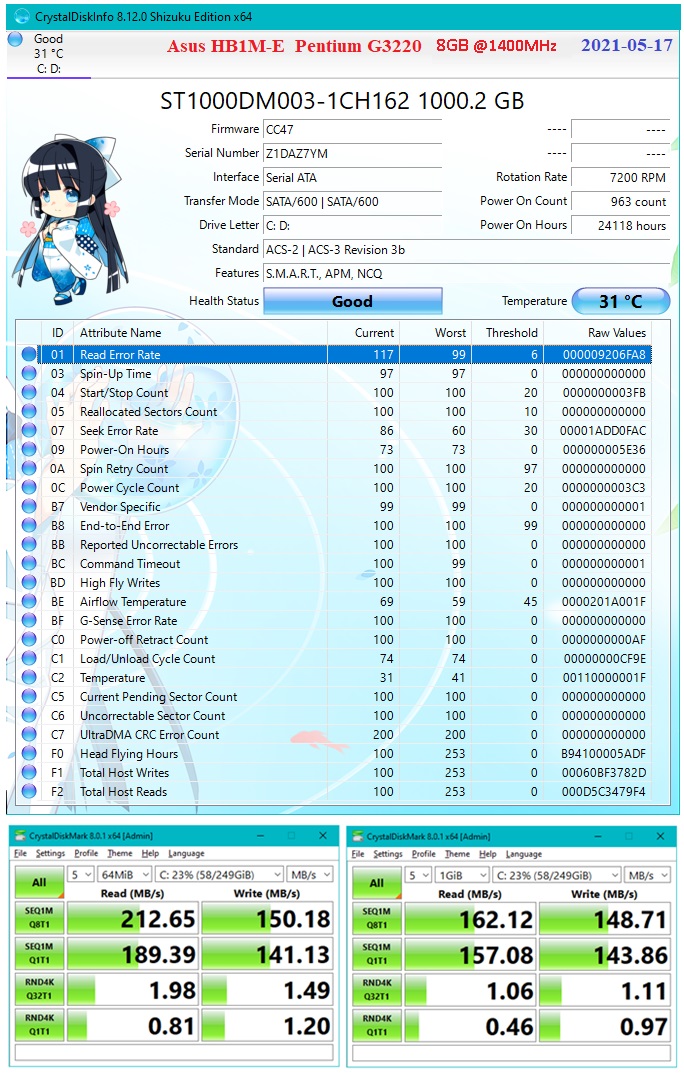Start RND4K Q32T1 test in 64MiB window
Image resolution: width=684 pixels, height=1073 pixels.
pyautogui.click(x=39, y=989)
